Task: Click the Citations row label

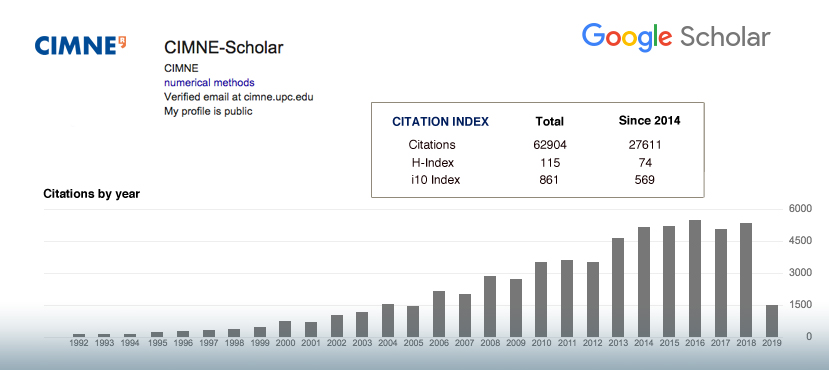Action: (432, 145)
